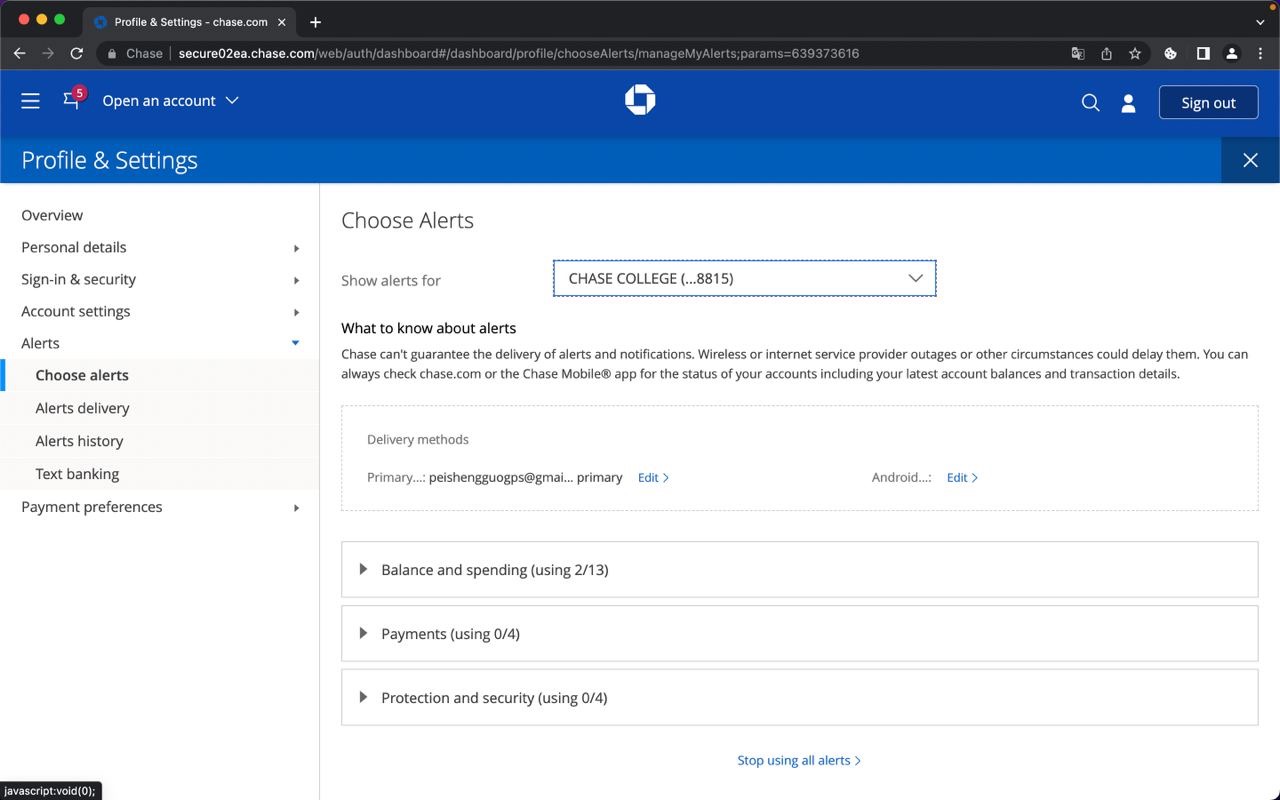The width and height of the screenshot is (1280, 800).
Task: Click the browser share icon
Action: click(x=1106, y=54)
